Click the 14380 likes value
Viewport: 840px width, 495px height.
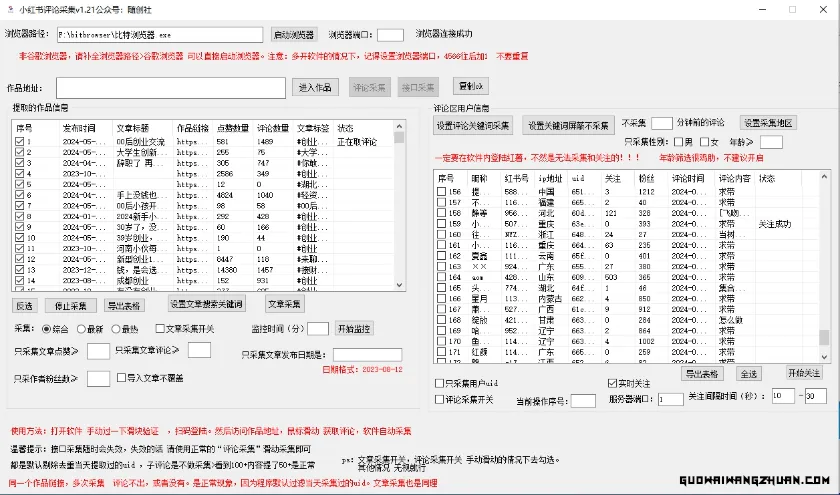(x=227, y=270)
